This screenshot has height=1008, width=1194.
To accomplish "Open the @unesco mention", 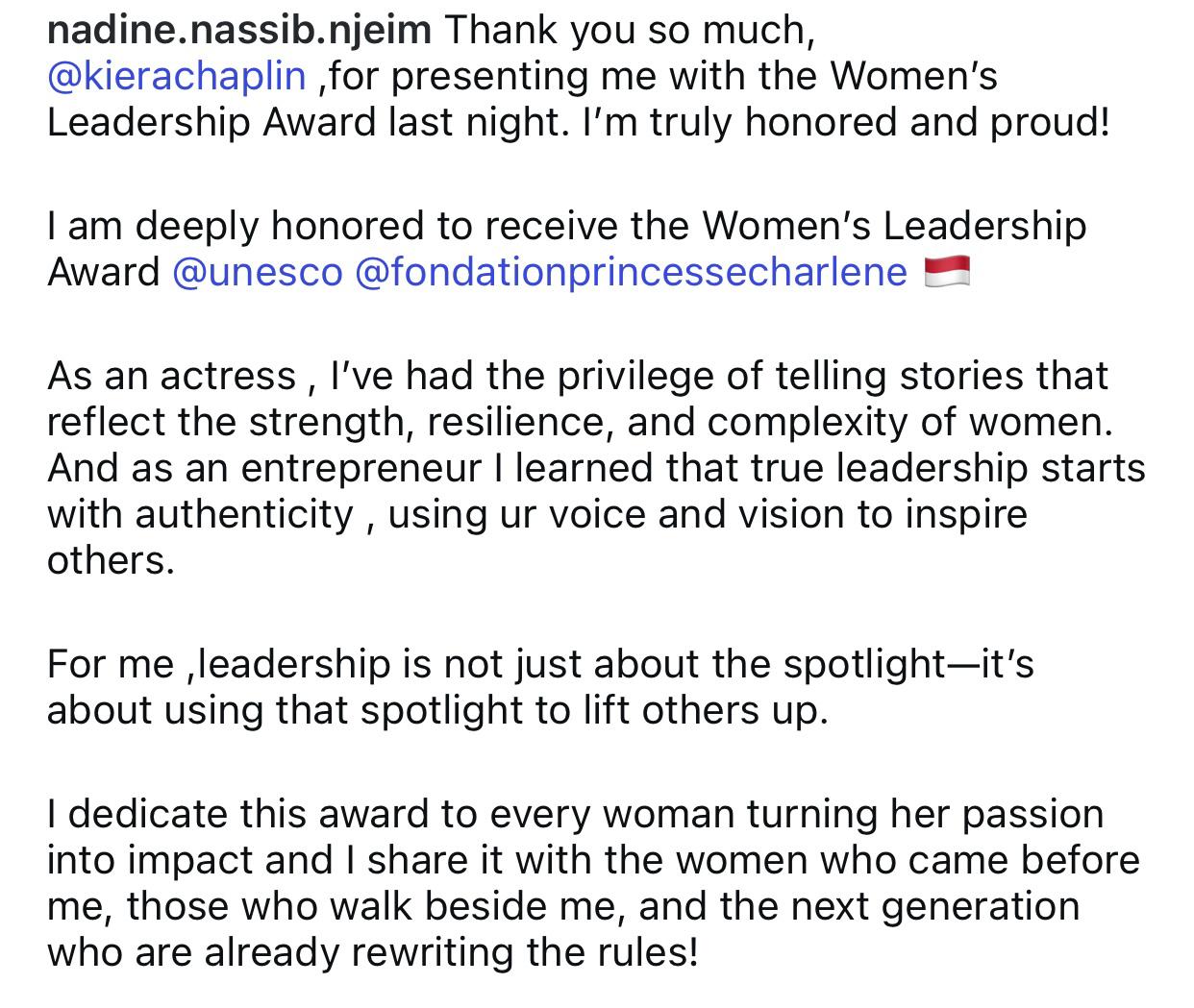I will 257,272.
